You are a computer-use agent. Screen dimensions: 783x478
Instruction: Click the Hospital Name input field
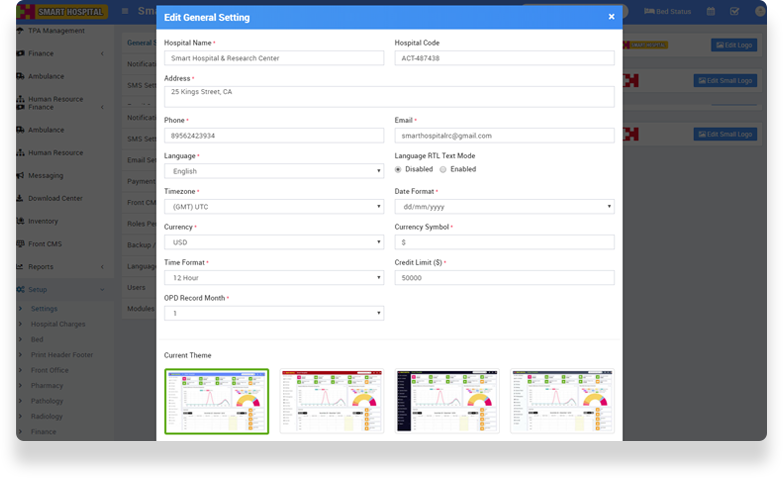tap(273, 58)
